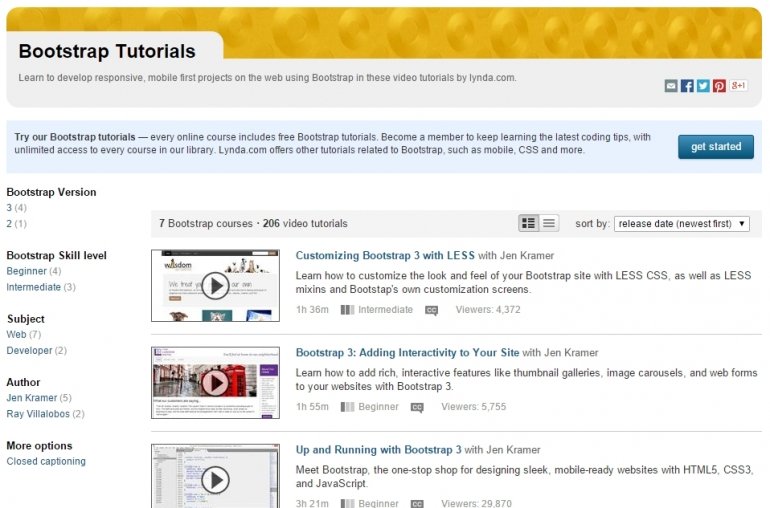
Task: Open the Up and Running course thumbnail
Action: tap(215, 476)
